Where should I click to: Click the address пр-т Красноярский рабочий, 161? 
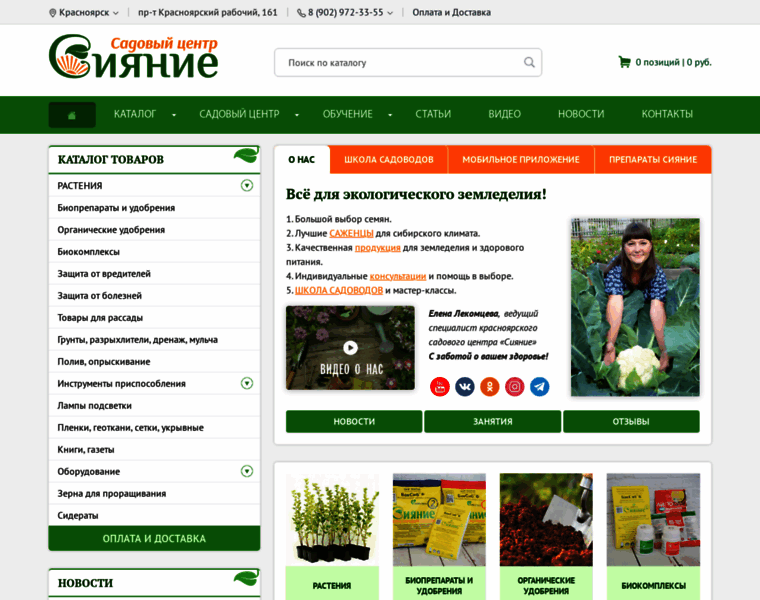pos(207,13)
